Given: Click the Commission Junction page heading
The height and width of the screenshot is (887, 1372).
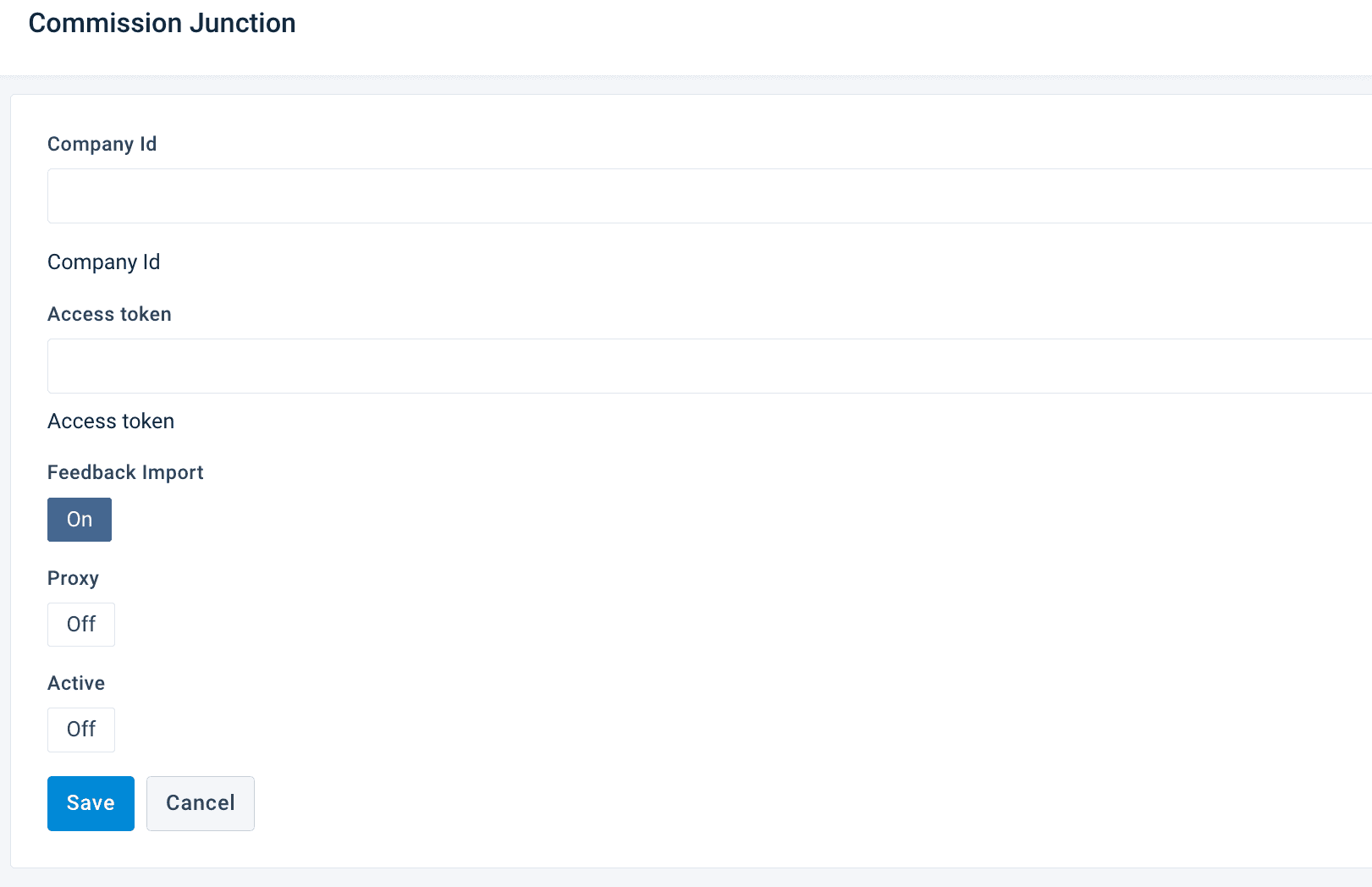Looking at the screenshot, I should pos(162,23).
